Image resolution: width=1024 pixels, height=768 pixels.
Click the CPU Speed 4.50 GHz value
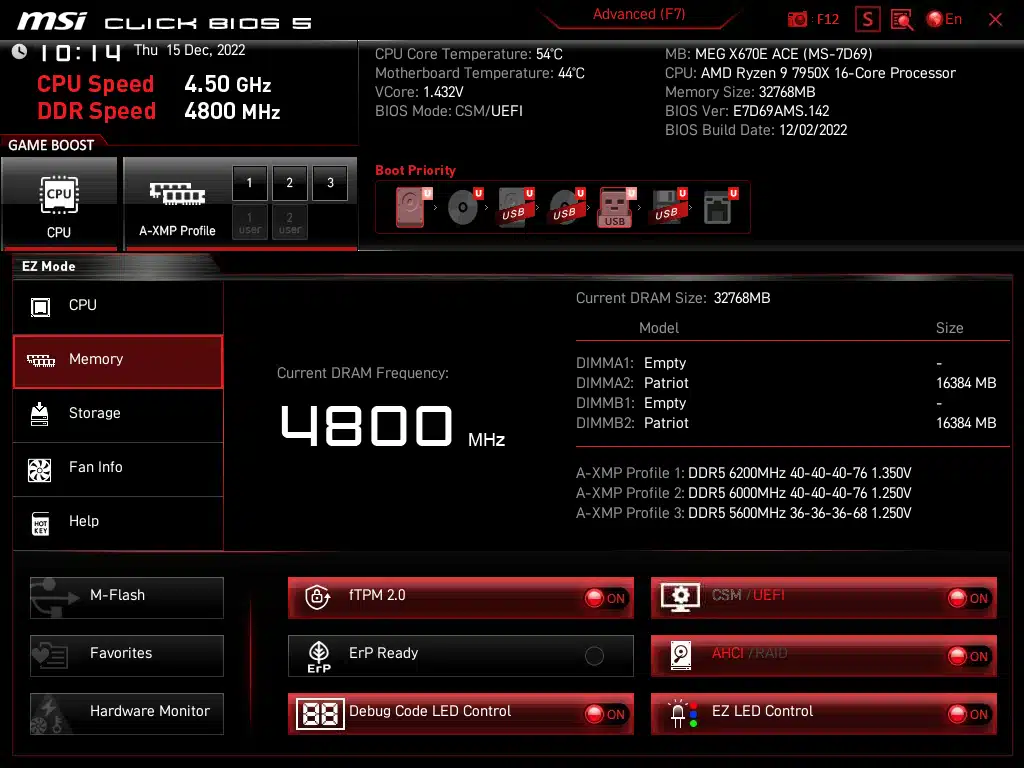tap(227, 84)
